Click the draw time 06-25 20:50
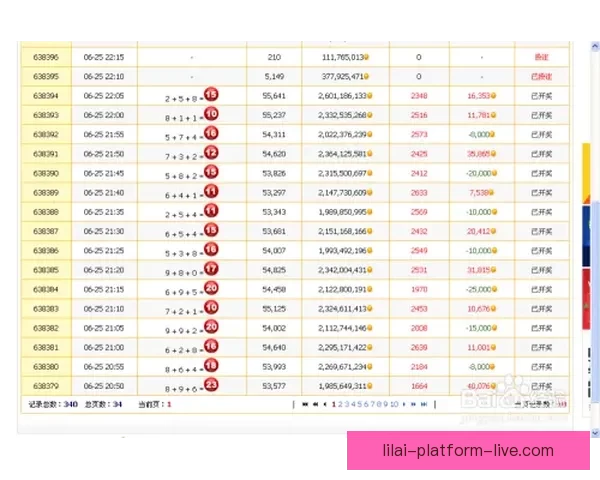Viewport: 600px width, 480px height. tap(104, 386)
